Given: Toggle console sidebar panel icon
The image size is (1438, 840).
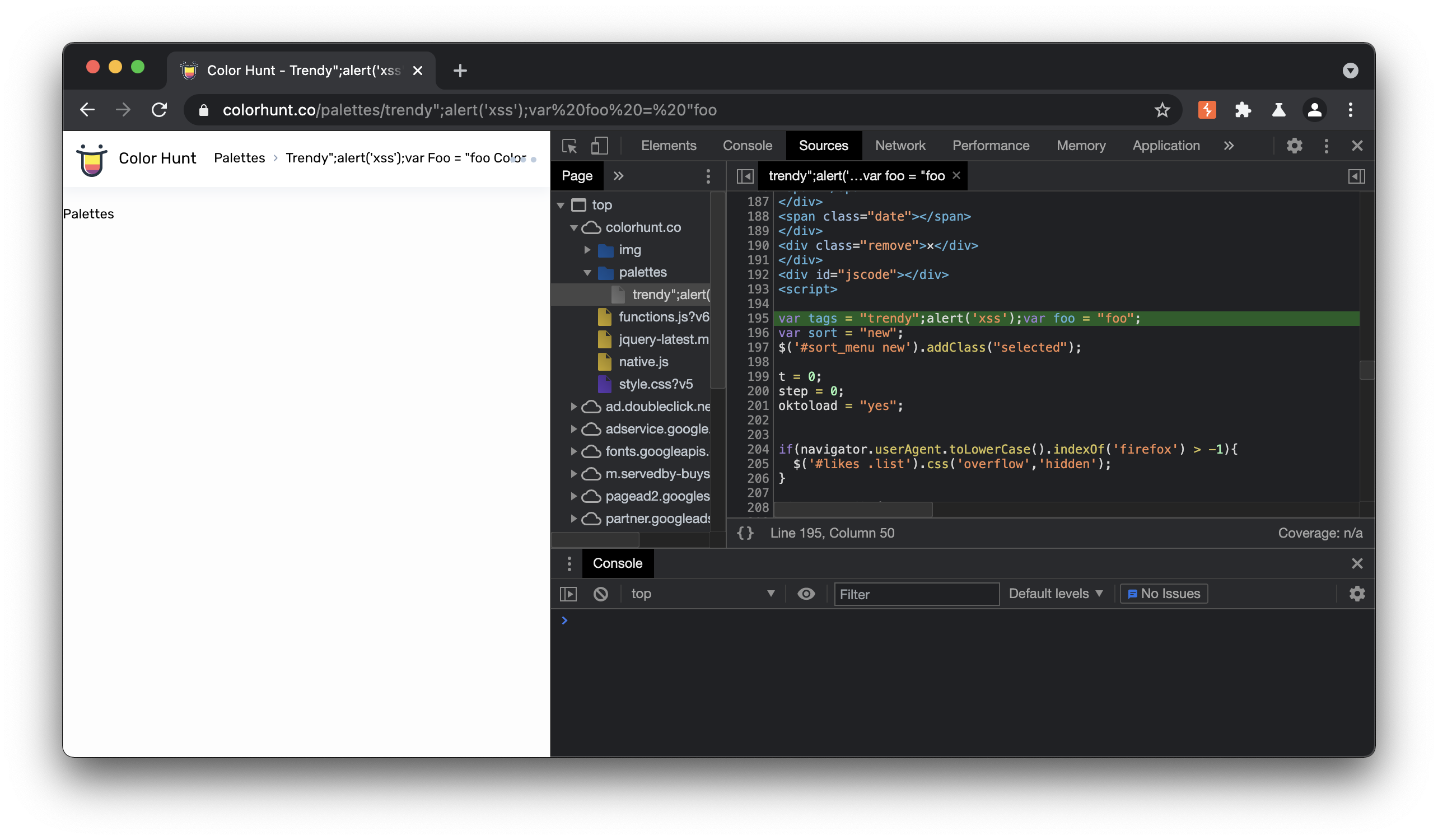Looking at the screenshot, I should pos(568,594).
